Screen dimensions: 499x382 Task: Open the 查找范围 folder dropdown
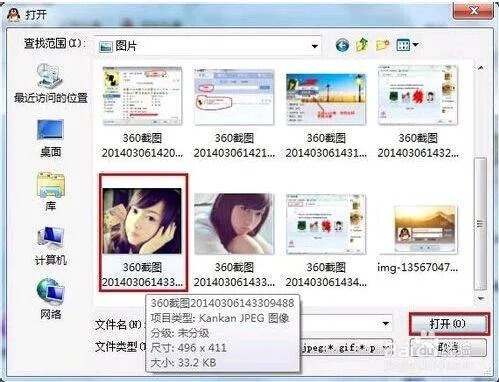click(314, 46)
